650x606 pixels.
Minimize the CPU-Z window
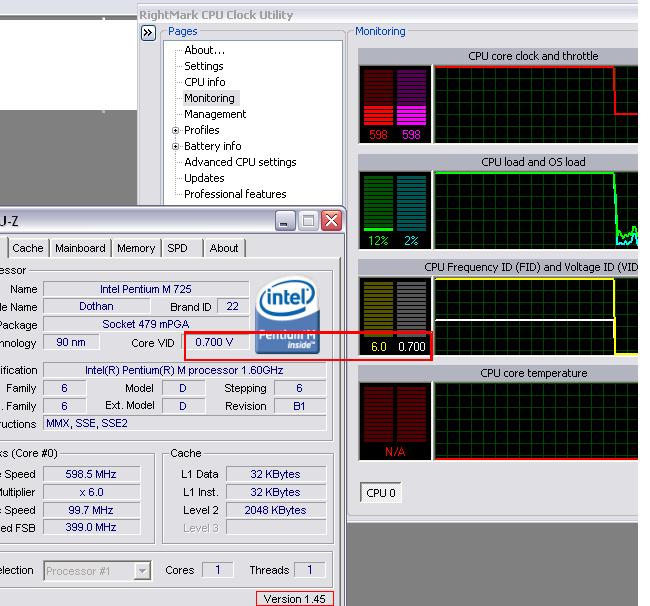[285, 221]
